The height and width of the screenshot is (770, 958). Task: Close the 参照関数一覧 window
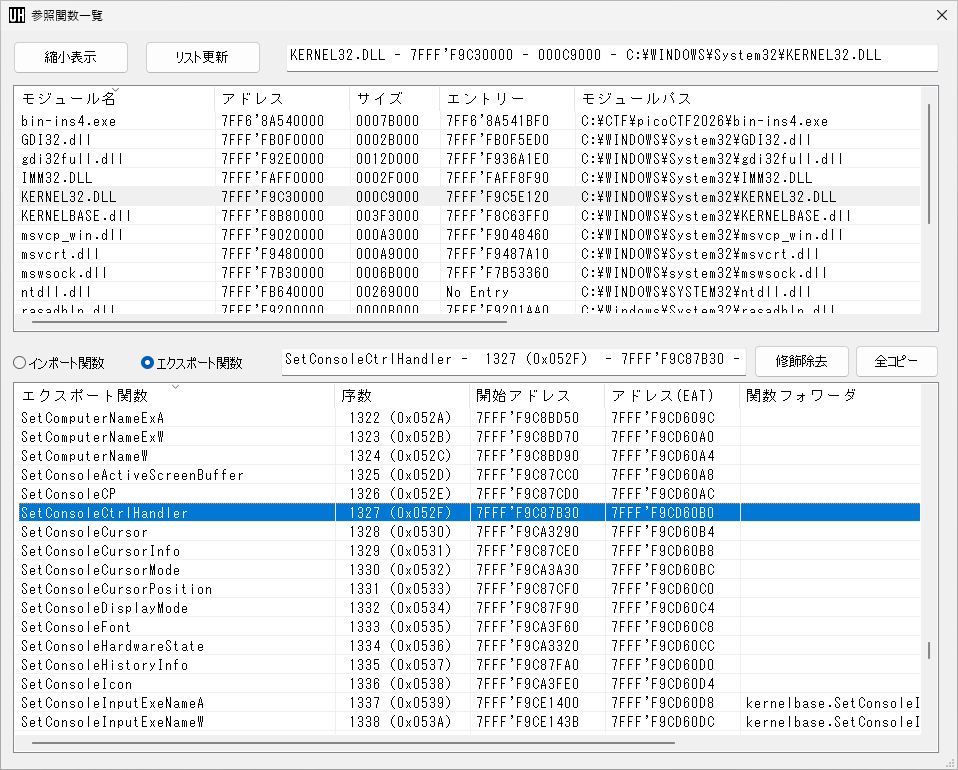coord(939,16)
